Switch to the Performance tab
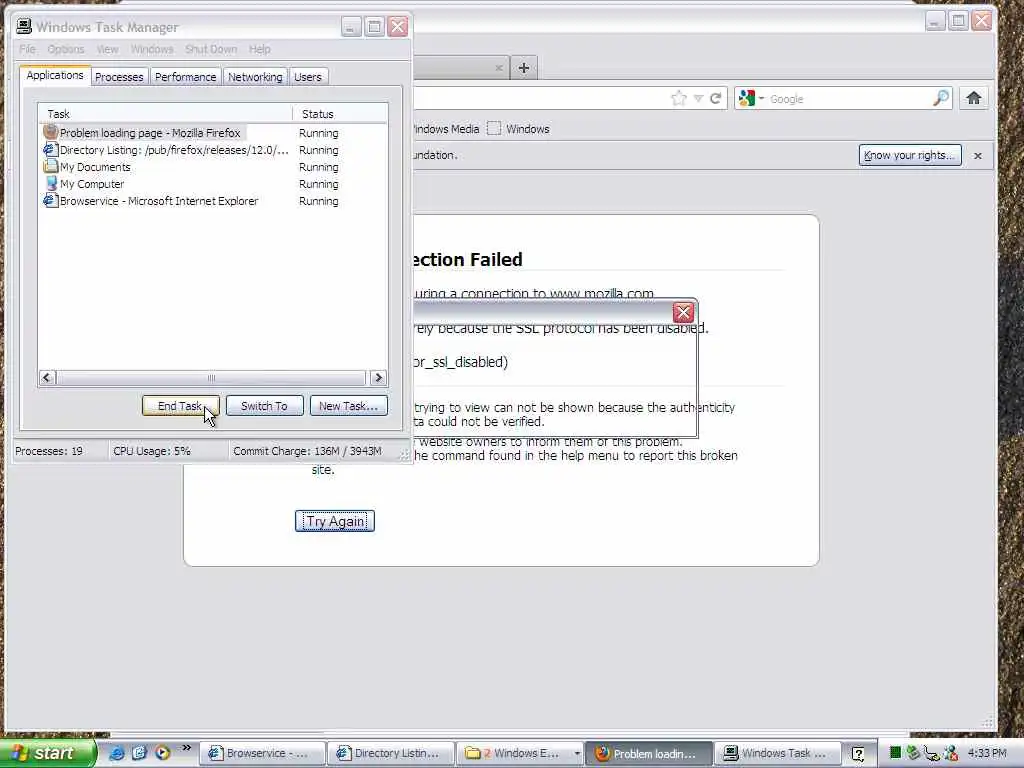The width and height of the screenshot is (1024, 768). click(x=185, y=77)
